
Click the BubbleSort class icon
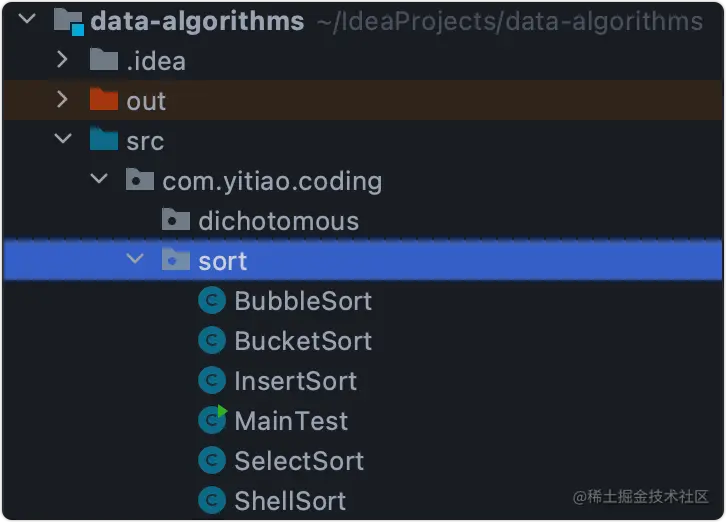[211, 301]
